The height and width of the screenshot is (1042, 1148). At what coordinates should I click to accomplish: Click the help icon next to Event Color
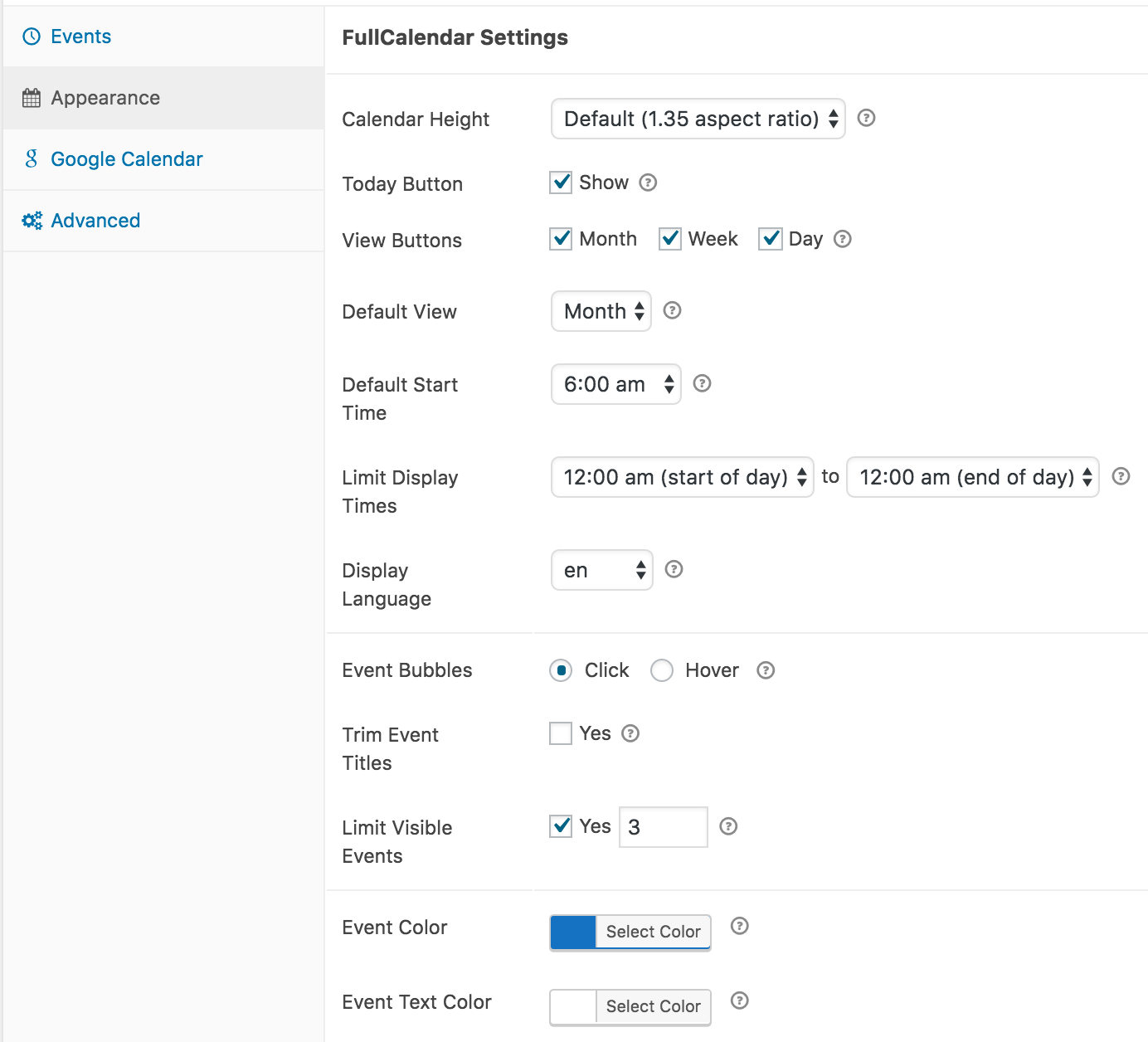pyautogui.click(x=739, y=927)
